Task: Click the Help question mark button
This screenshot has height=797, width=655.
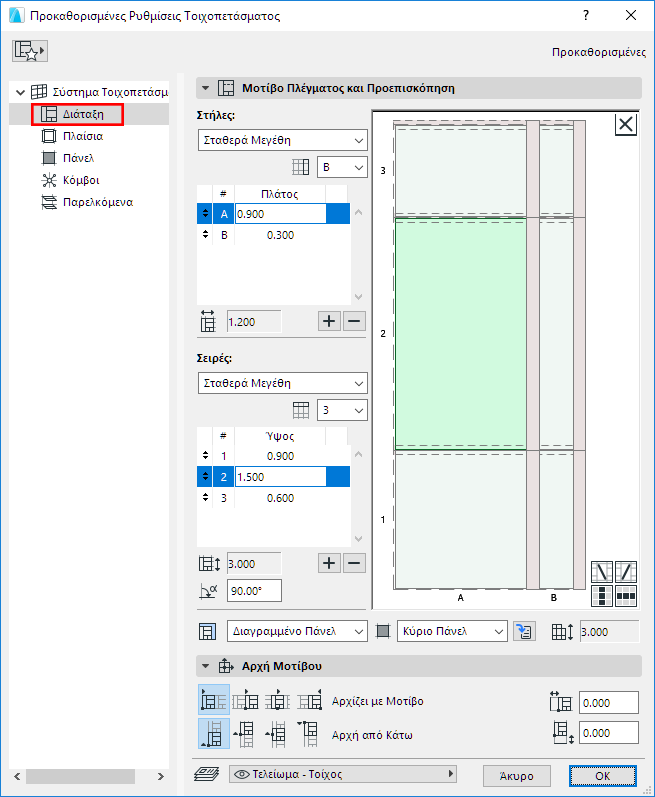Action: click(x=586, y=15)
